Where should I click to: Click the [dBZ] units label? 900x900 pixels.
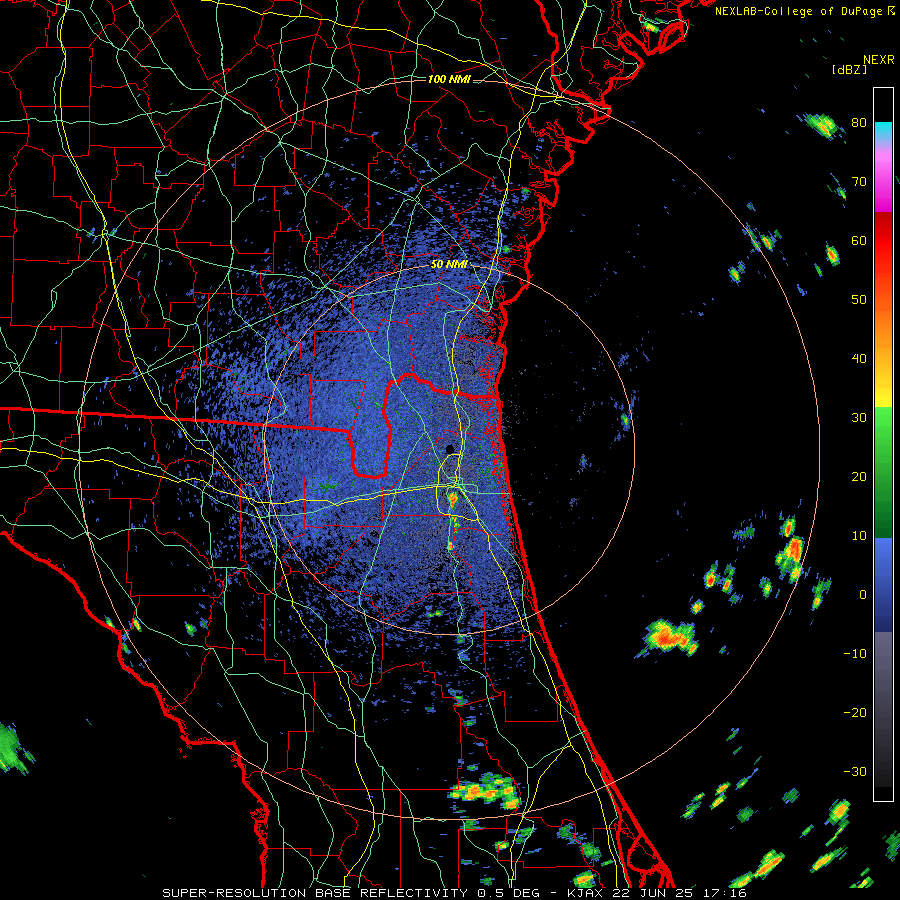tap(849, 69)
